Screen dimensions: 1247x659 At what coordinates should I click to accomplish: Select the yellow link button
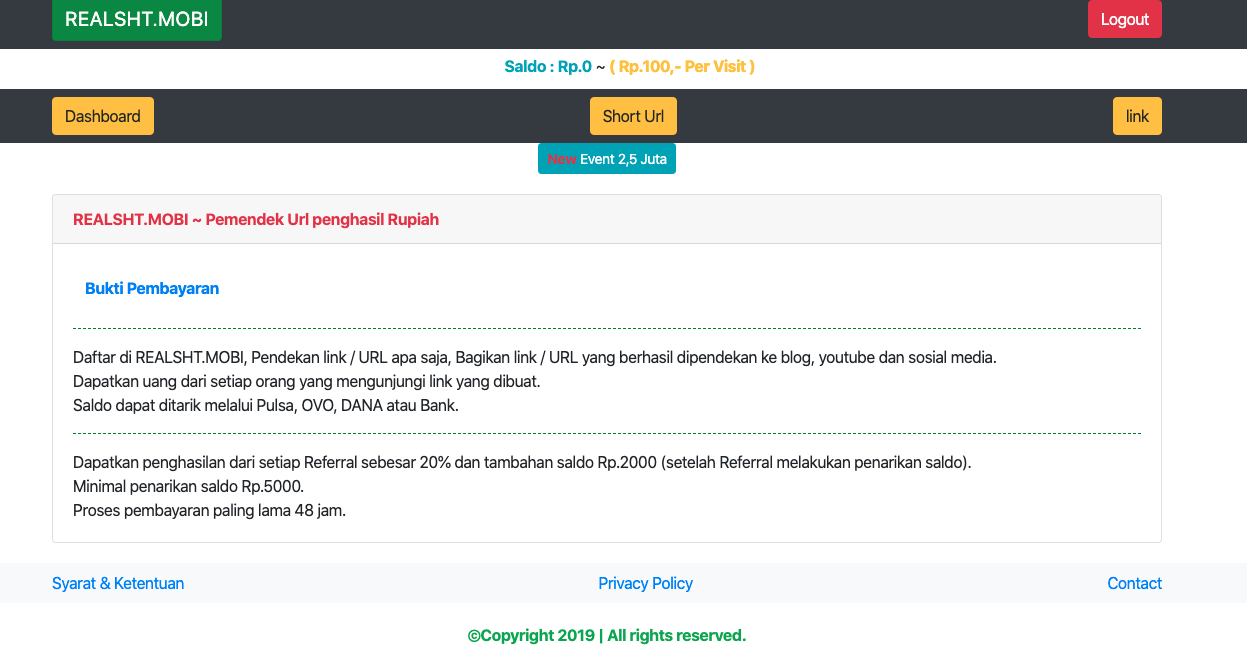(1137, 116)
